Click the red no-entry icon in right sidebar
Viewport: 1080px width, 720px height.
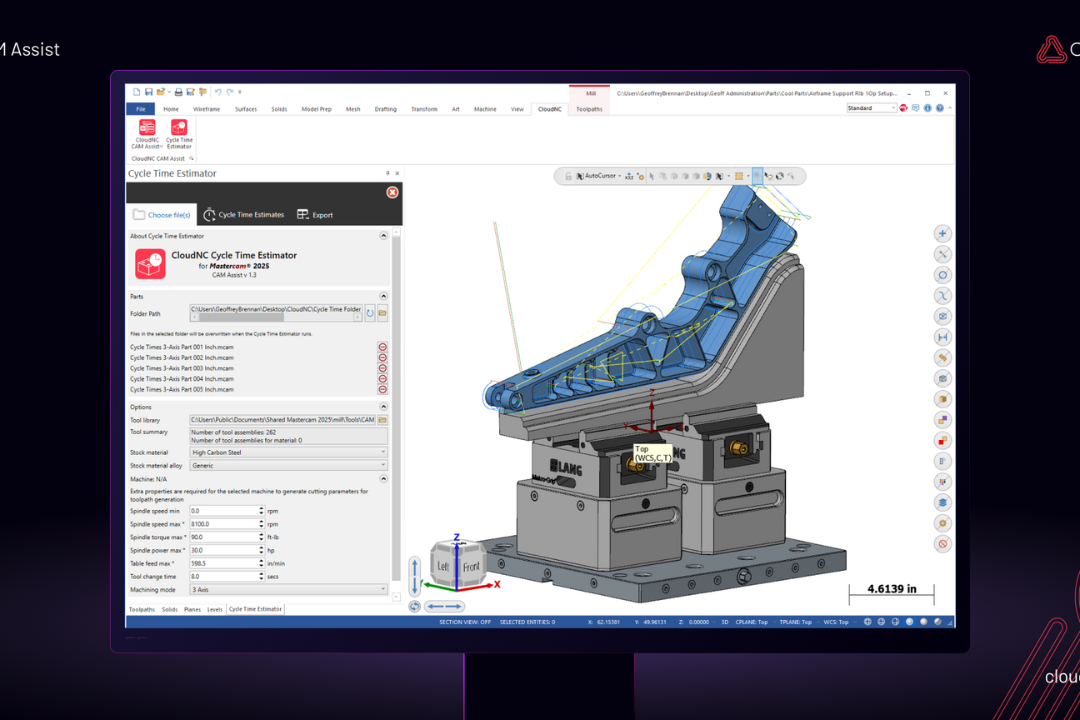point(942,544)
